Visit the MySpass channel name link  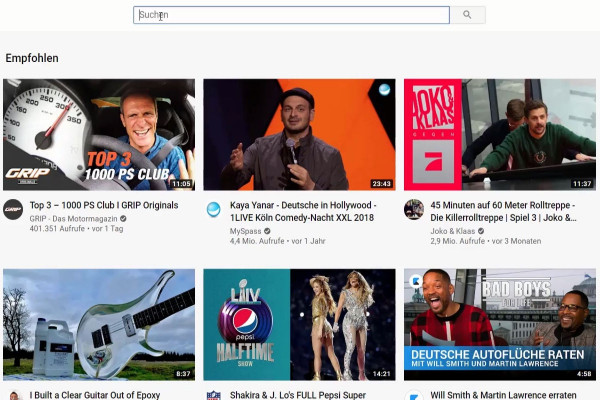pos(245,231)
